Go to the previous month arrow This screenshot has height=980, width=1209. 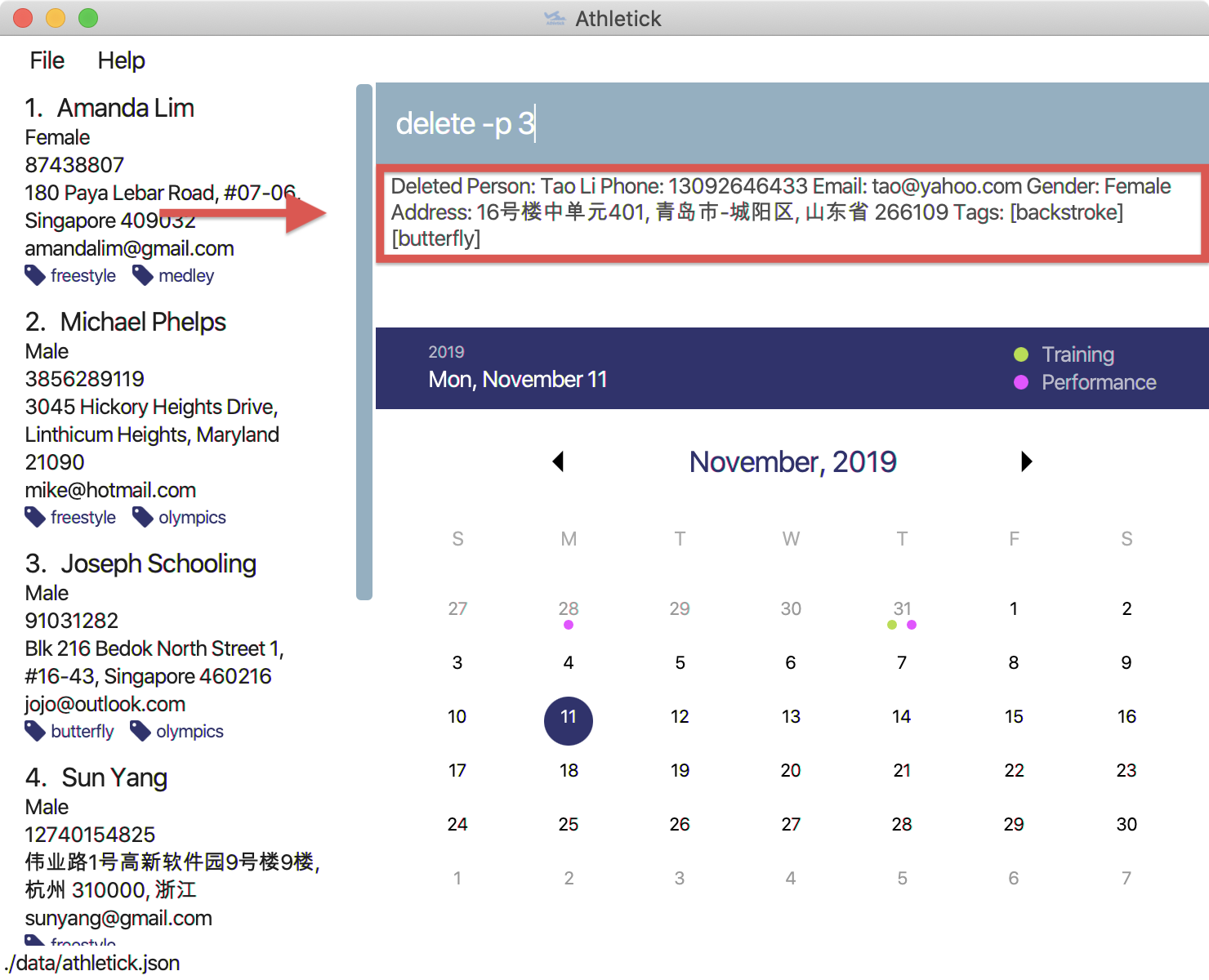(559, 461)
